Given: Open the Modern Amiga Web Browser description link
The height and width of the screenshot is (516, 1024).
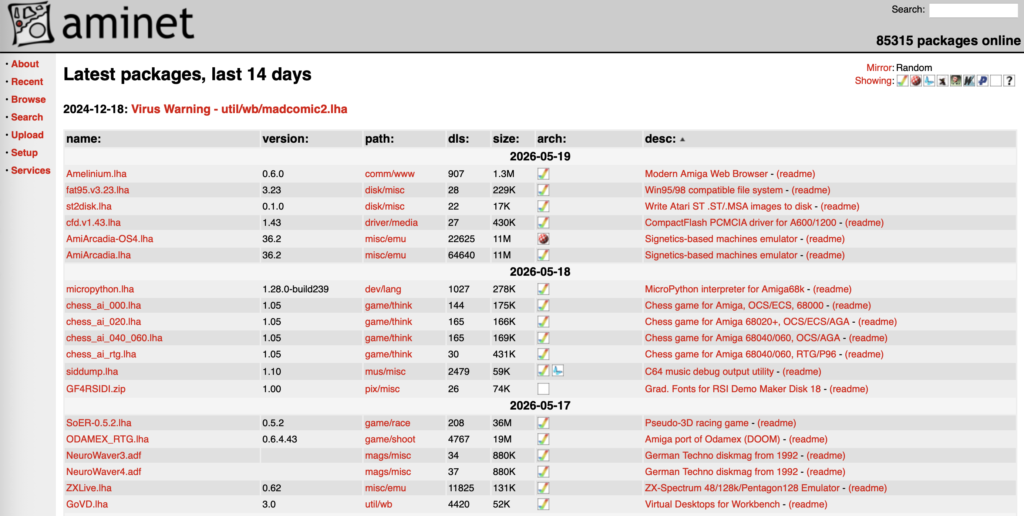Looking at the screenshot, I should coord(706,174).
